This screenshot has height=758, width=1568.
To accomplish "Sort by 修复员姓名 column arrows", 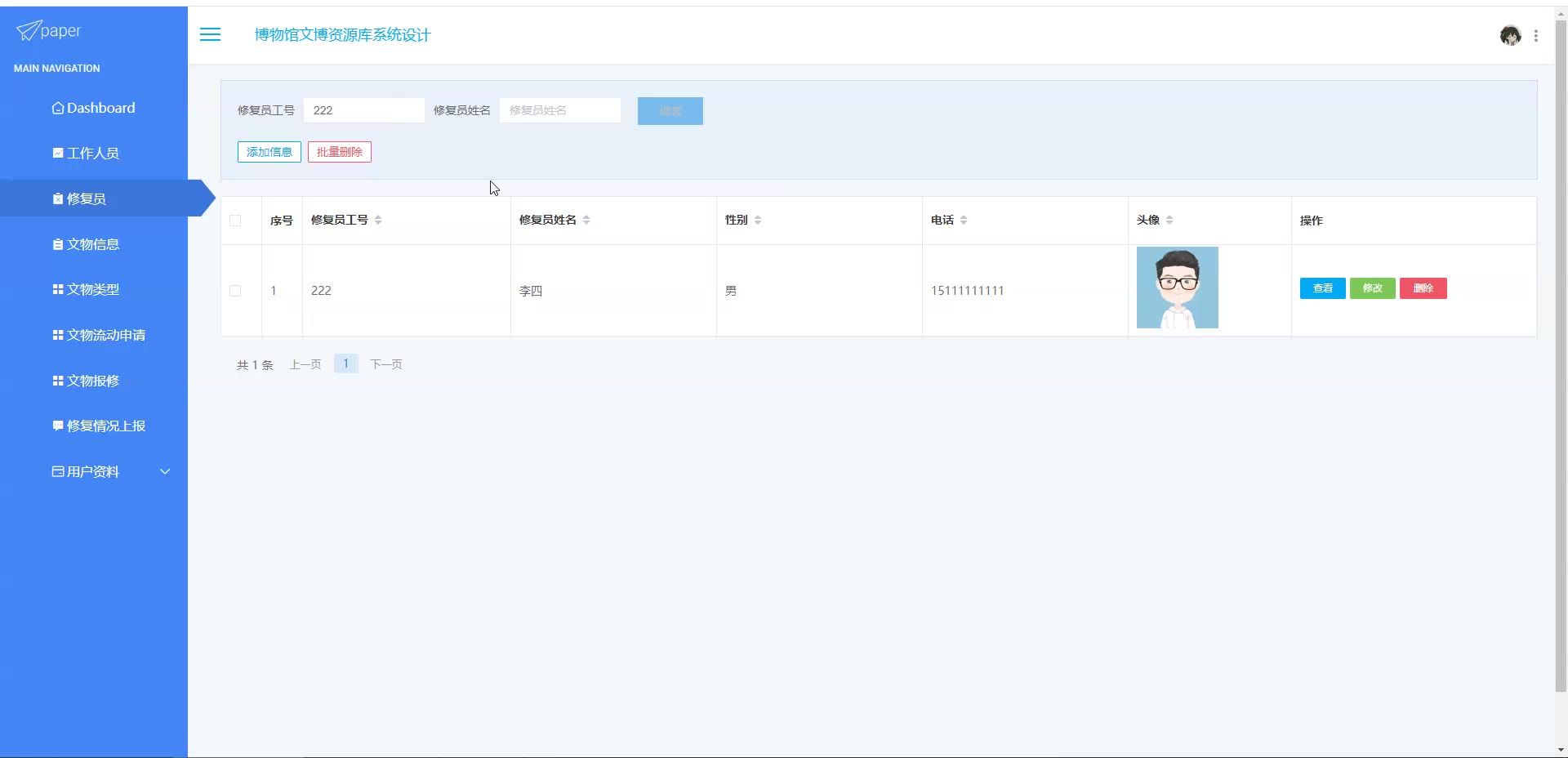I will pyautogui.click(x=586, y=220).
